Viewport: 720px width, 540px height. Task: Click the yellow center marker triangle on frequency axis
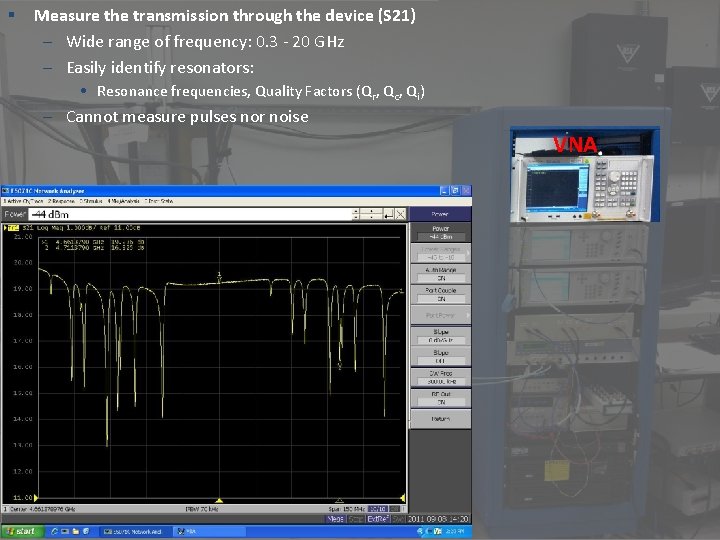point(219,500)
